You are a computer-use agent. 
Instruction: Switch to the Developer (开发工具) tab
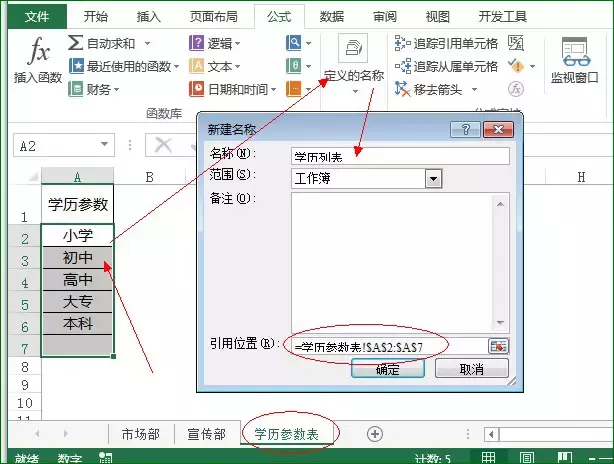502,16
